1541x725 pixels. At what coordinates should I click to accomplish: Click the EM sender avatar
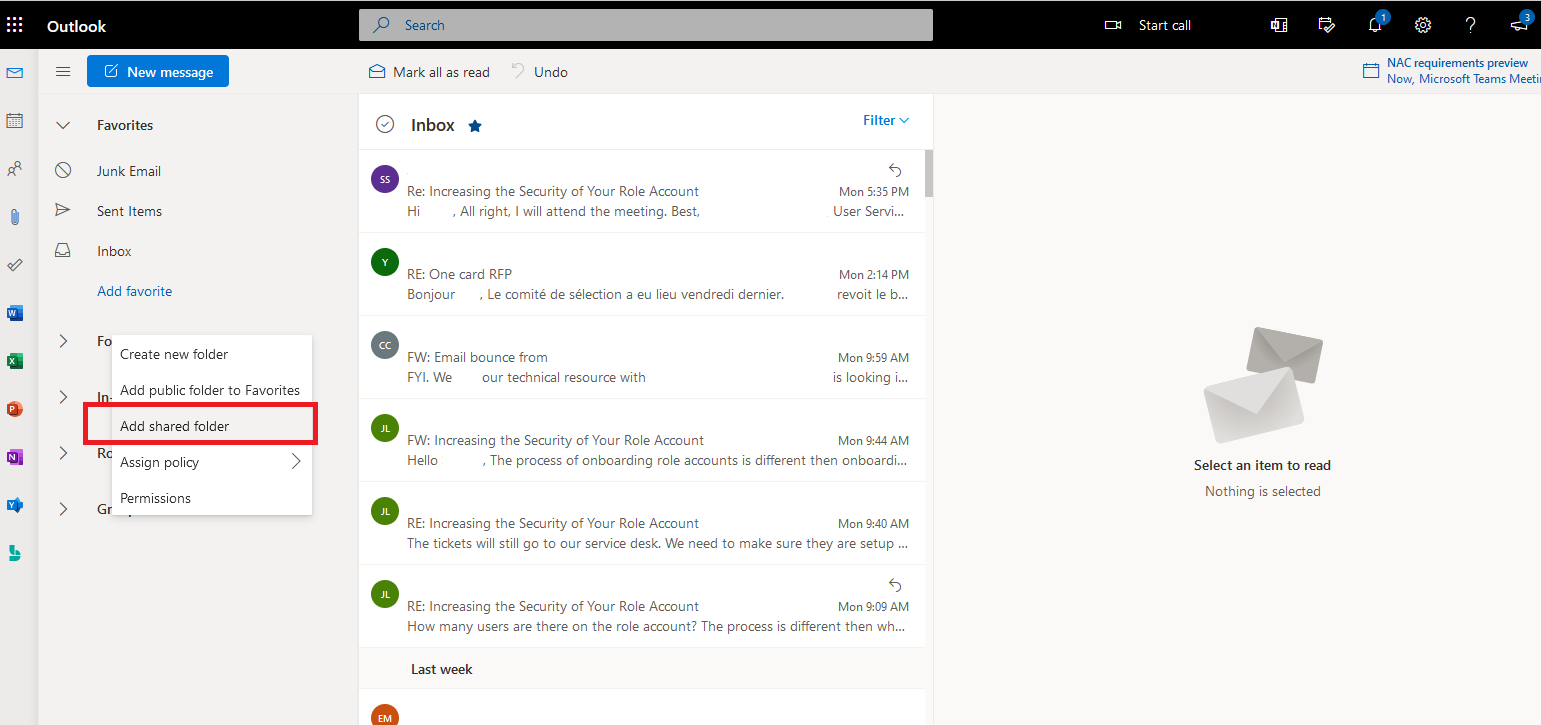click(x=384, y=716)
